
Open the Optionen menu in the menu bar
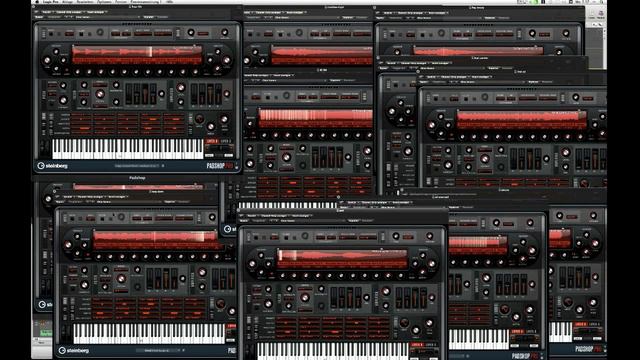pyautogui.click(x=105, y=2)
